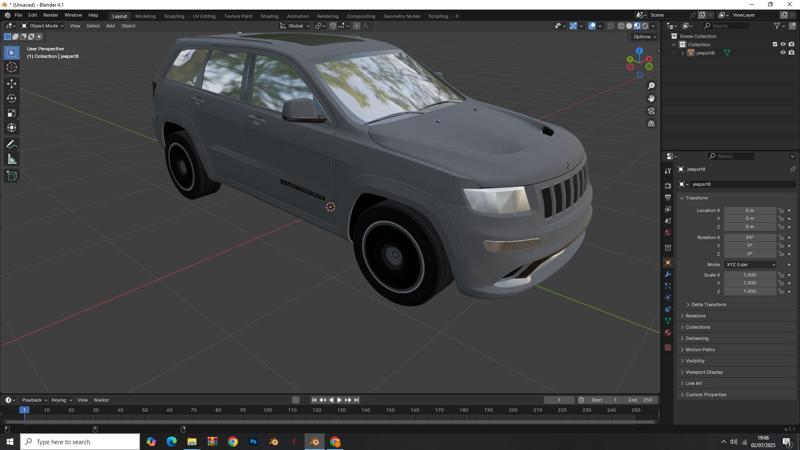This screenshot has height=450, width=800.
Task: Toggle camera view icon in viewport
Action: tap(651, 111)
